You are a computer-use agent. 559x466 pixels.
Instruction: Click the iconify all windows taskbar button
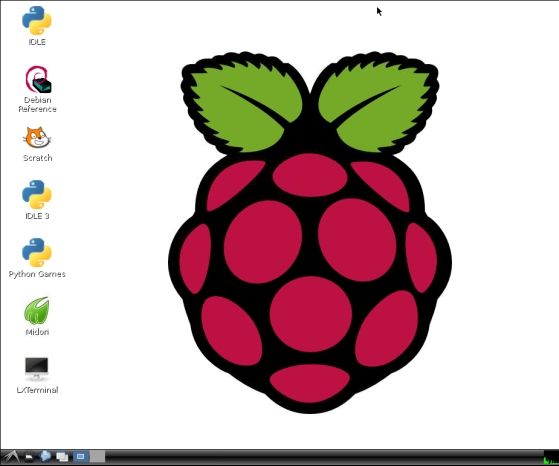pos(62,457)
